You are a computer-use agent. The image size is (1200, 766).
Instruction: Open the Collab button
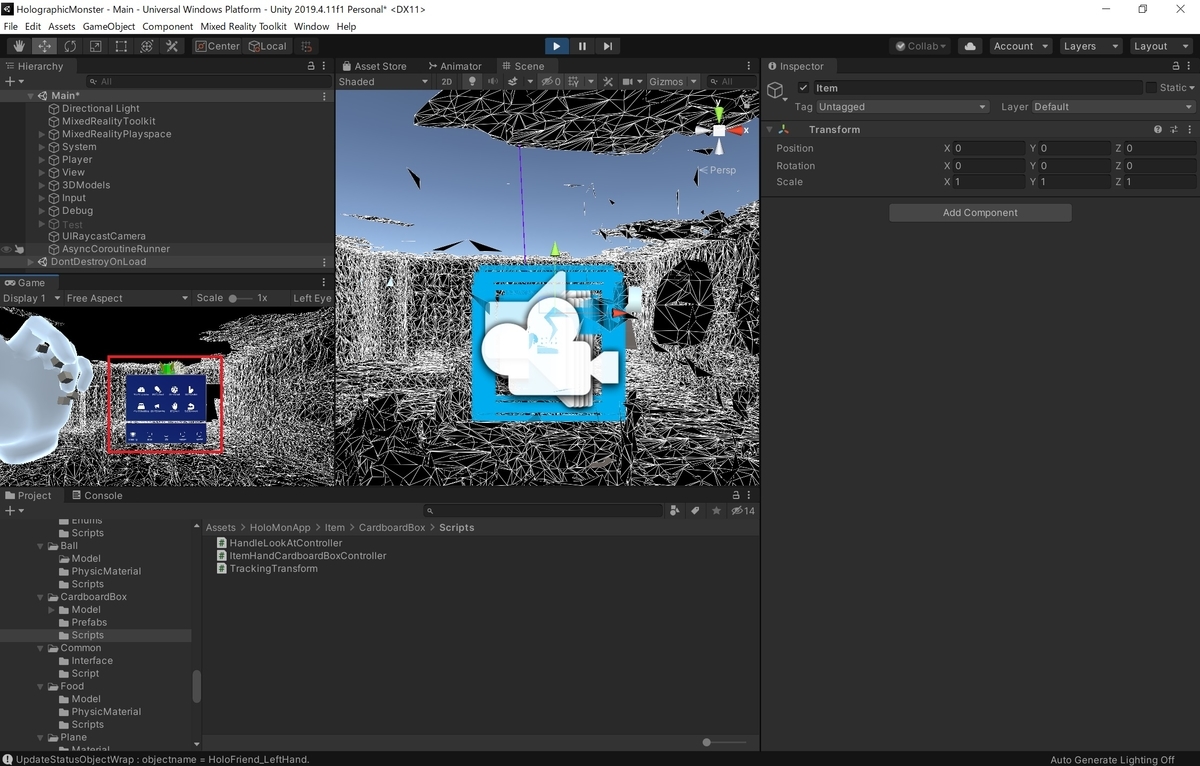coord(922,46)
